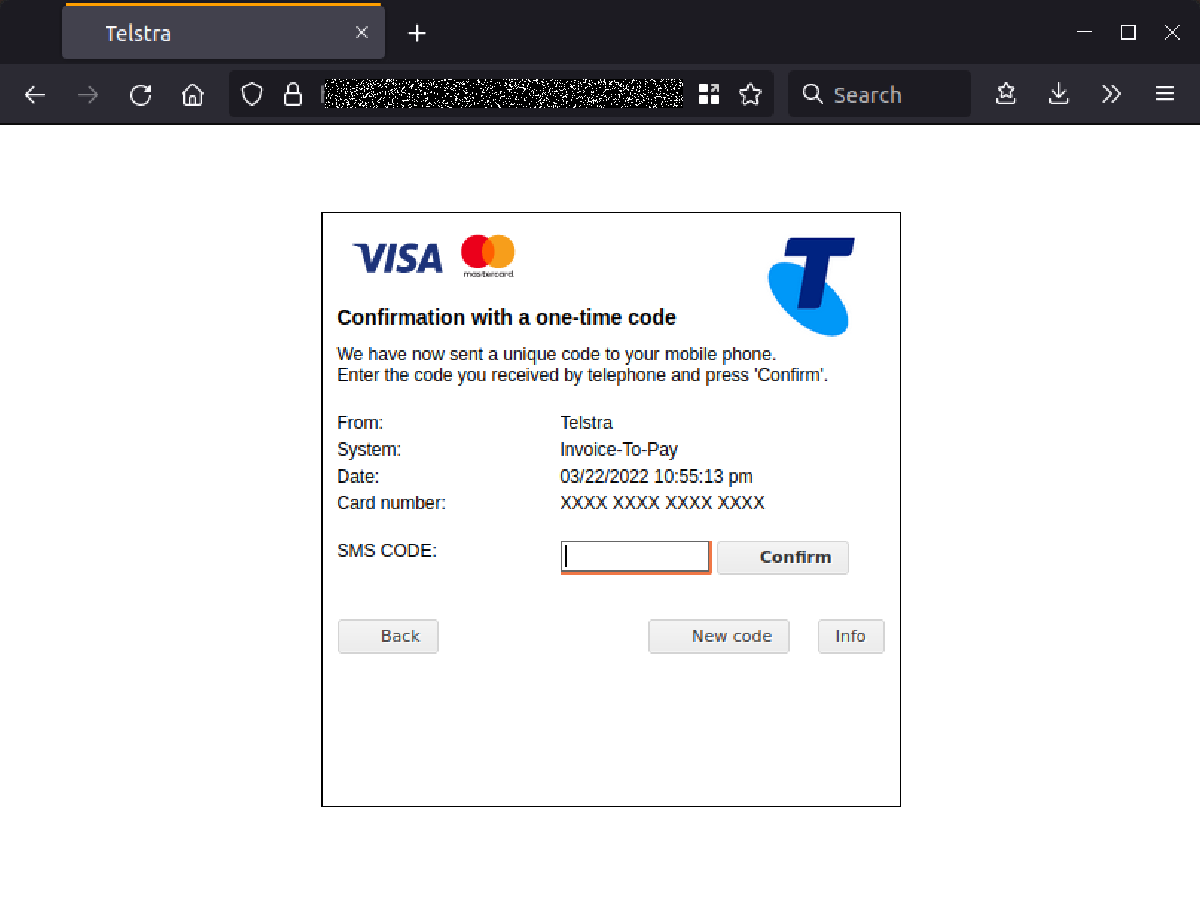Request a New code

[719, 636]
